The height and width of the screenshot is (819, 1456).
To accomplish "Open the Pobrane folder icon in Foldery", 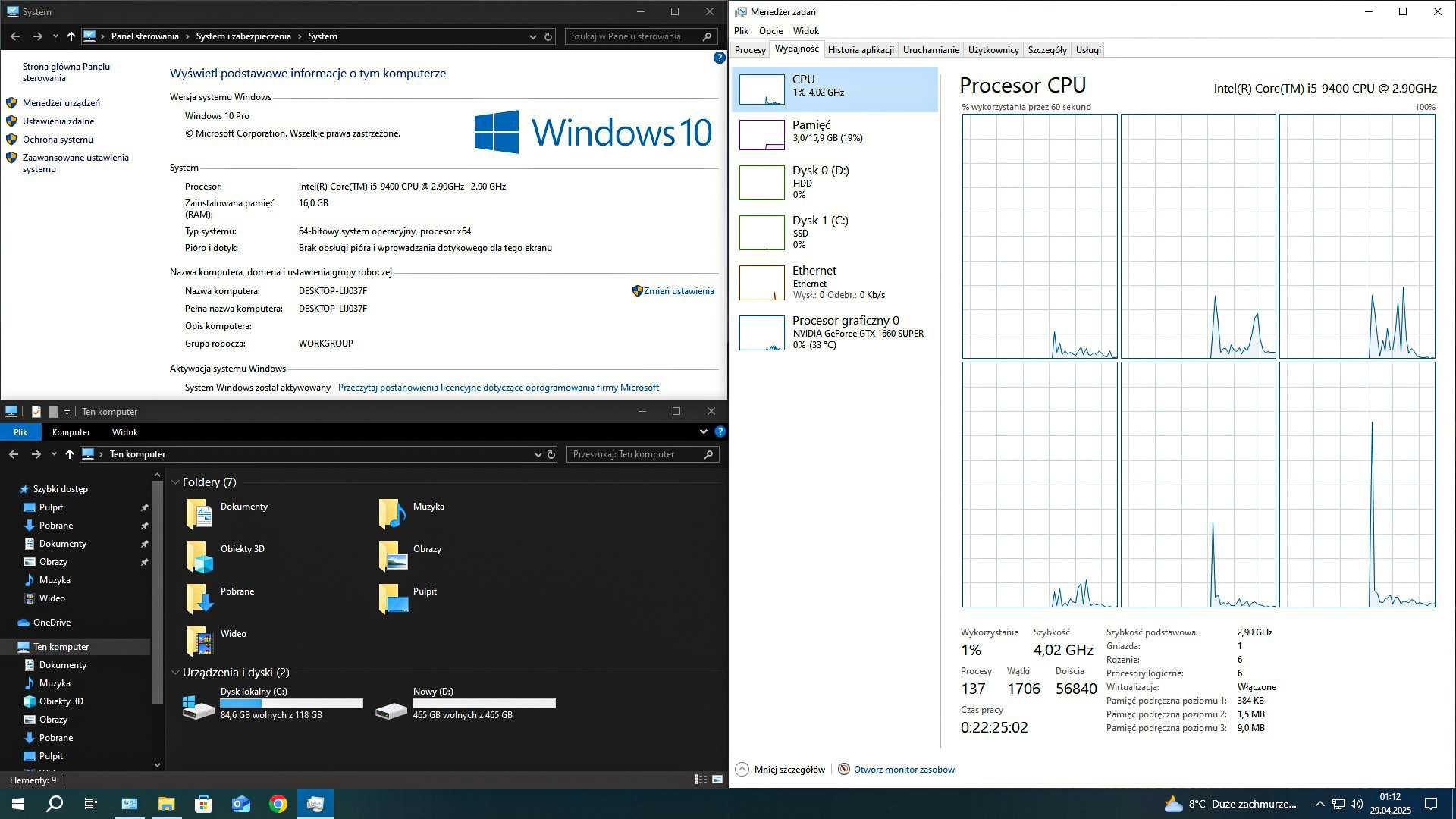I will click(199, 598).
